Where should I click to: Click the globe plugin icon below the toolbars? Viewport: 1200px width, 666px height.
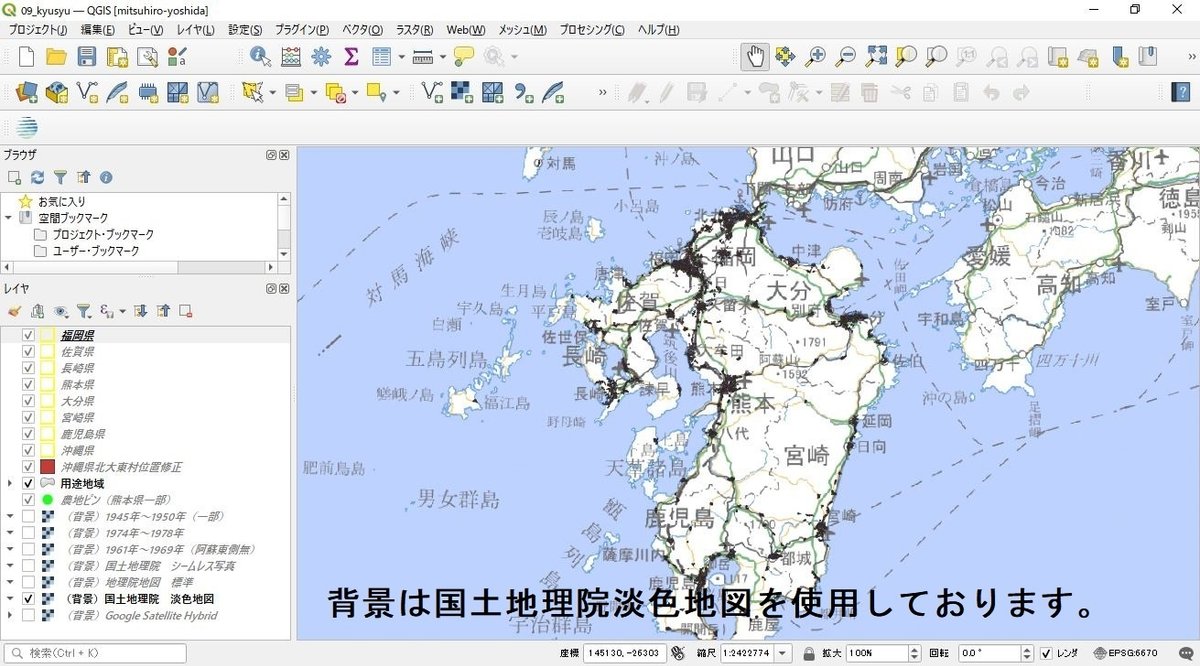point(27,127)
